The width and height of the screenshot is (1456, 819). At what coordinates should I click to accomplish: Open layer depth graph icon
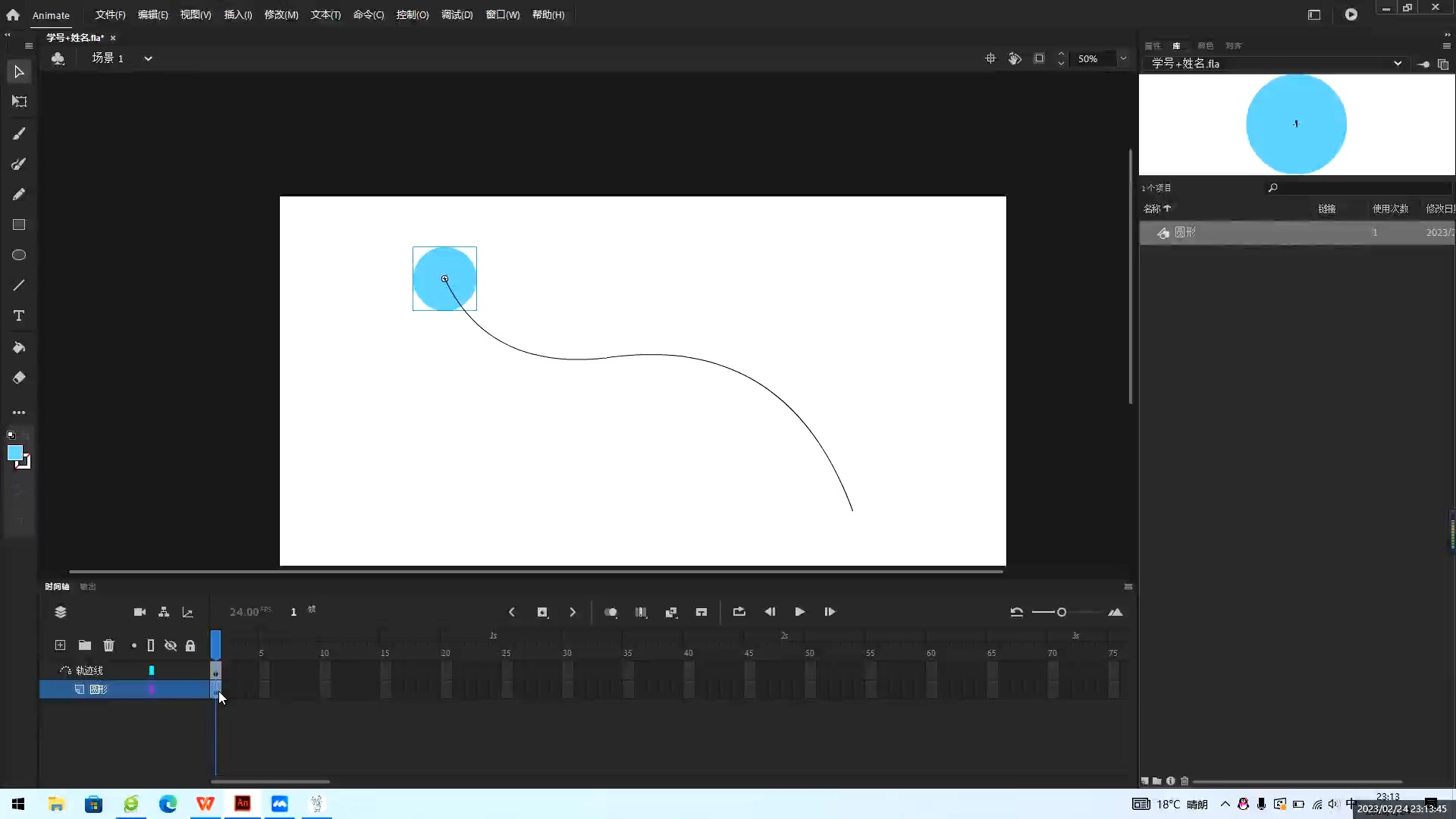point(188,612)
